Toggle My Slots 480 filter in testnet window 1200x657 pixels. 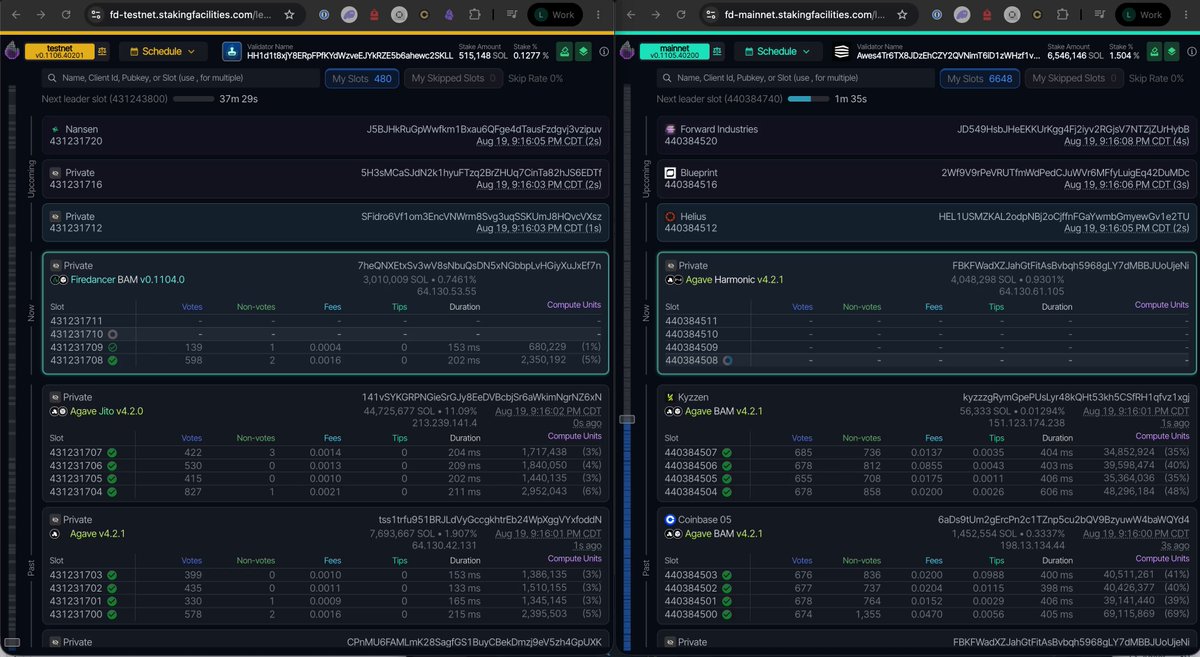pyautogui.click(x=362, y=78)
